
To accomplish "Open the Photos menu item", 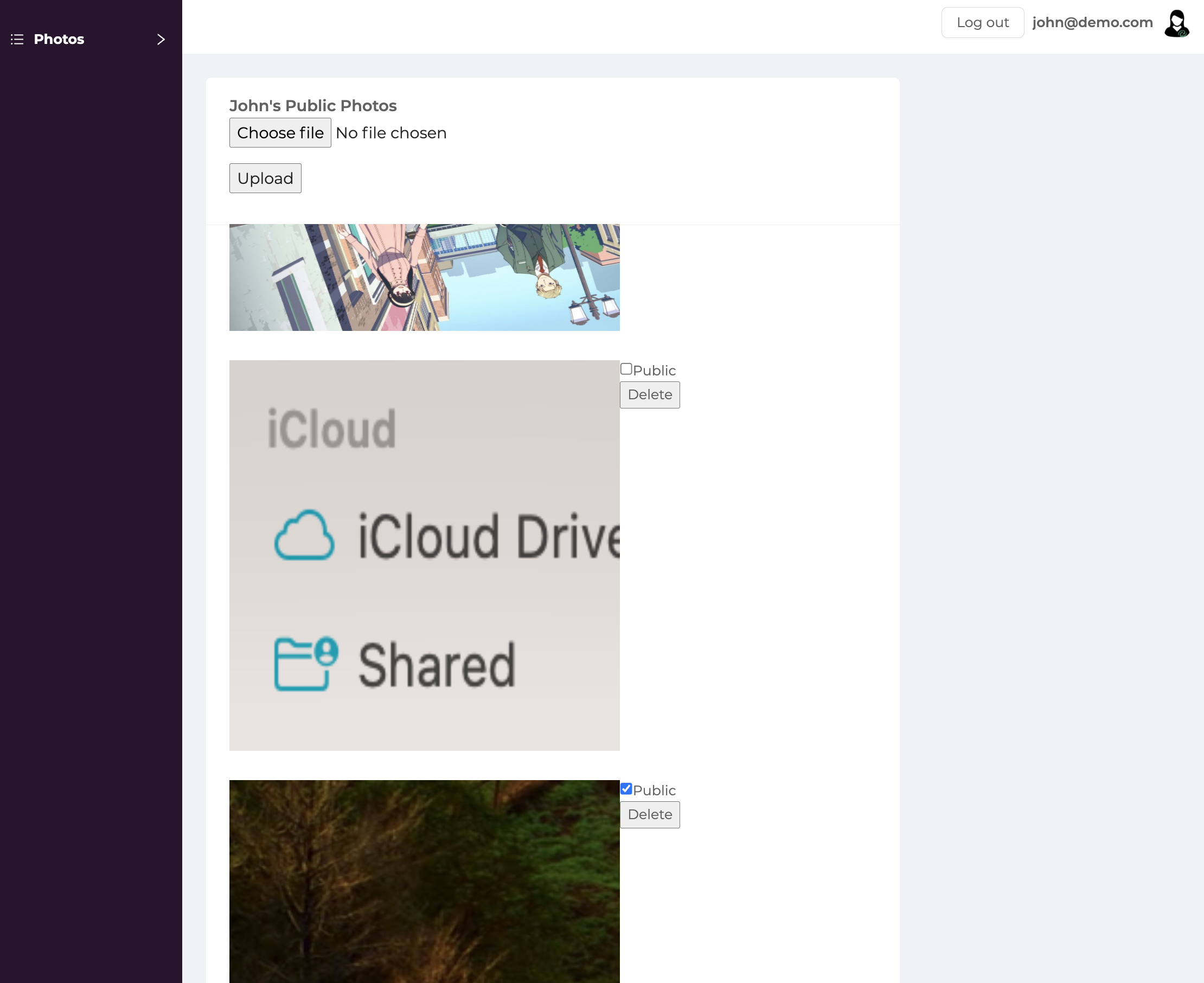I will pyautogui.click(x=59, y=39).
